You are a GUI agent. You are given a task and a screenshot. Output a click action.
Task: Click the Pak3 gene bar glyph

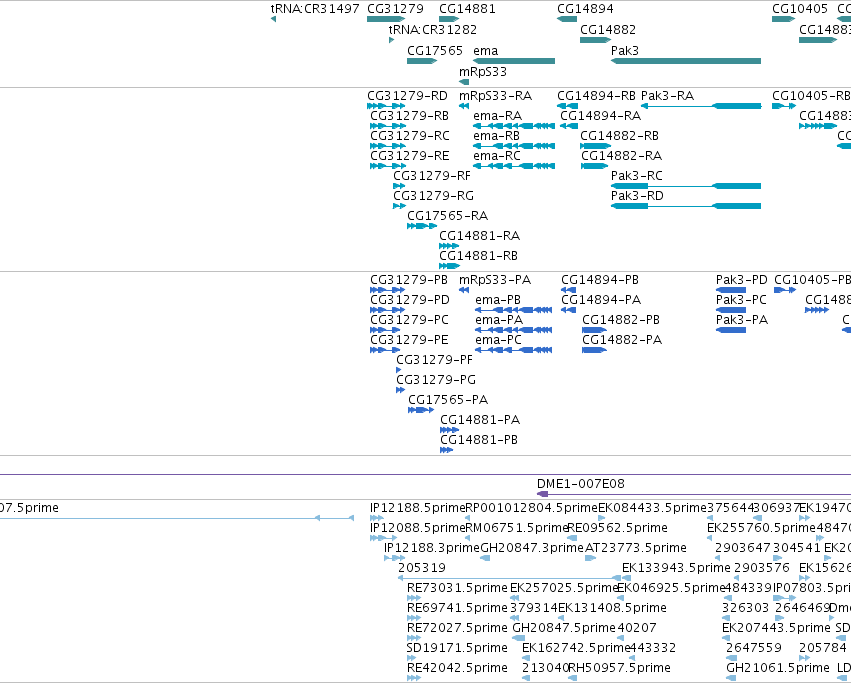(x=685, y=61)
